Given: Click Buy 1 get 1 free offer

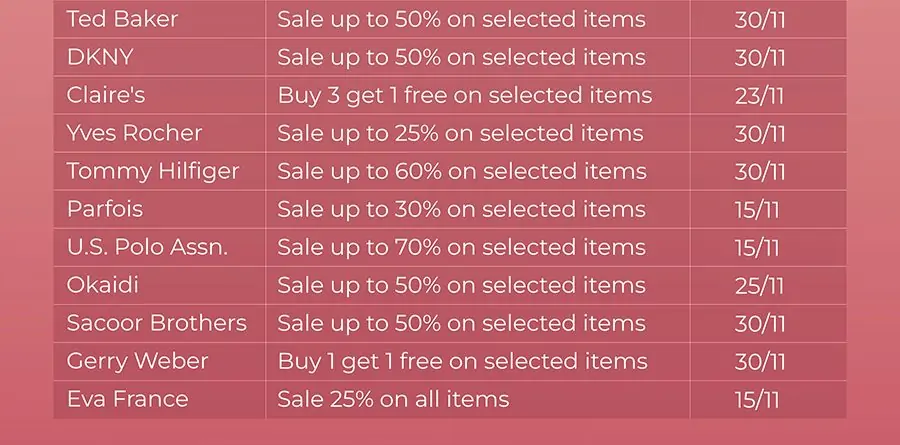Looking at the screenshot, I should 463,362.
